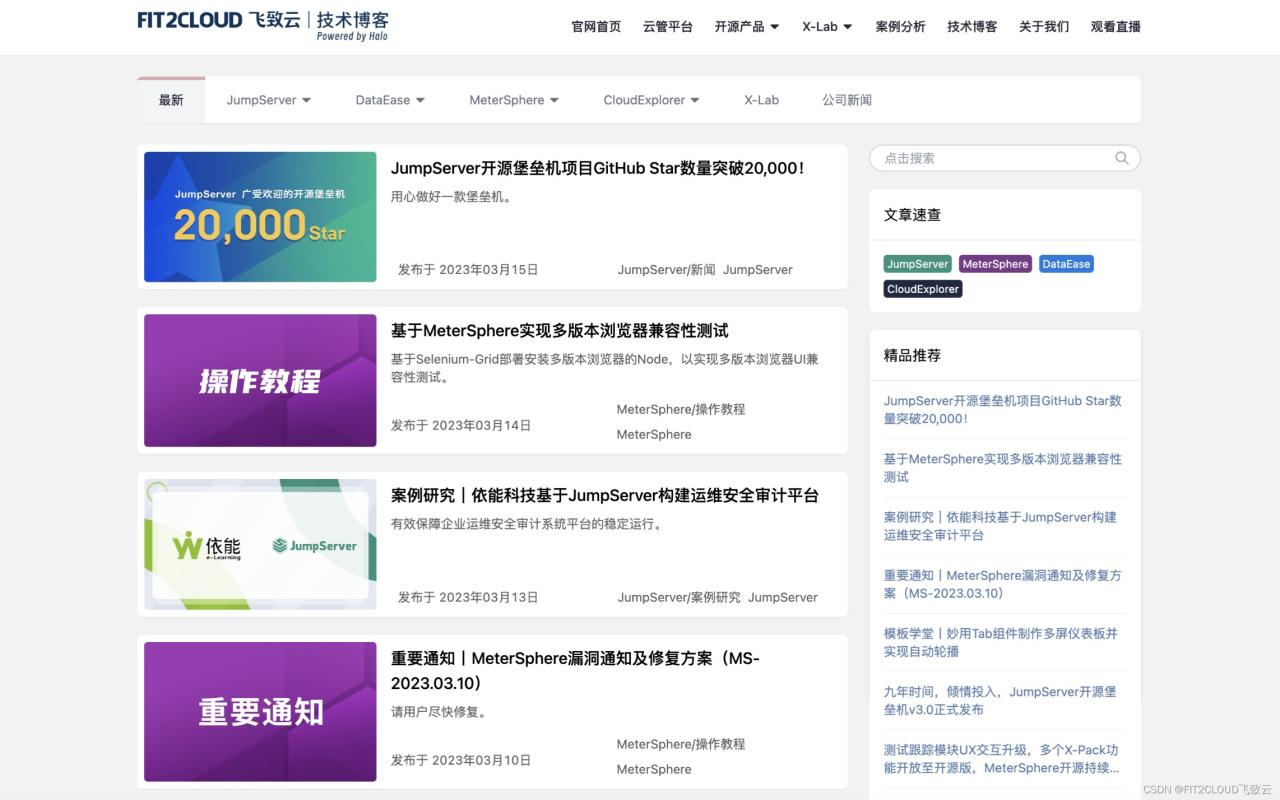Select the purple MeterSphere tag badge

pos(995,264)
